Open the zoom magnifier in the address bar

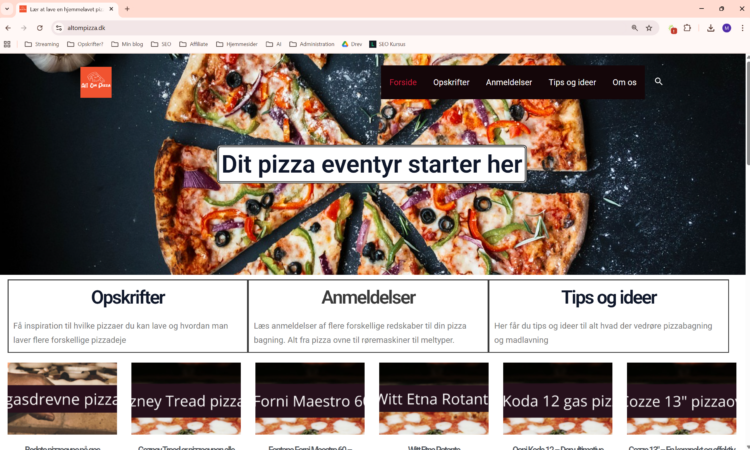tap(635, 28)
